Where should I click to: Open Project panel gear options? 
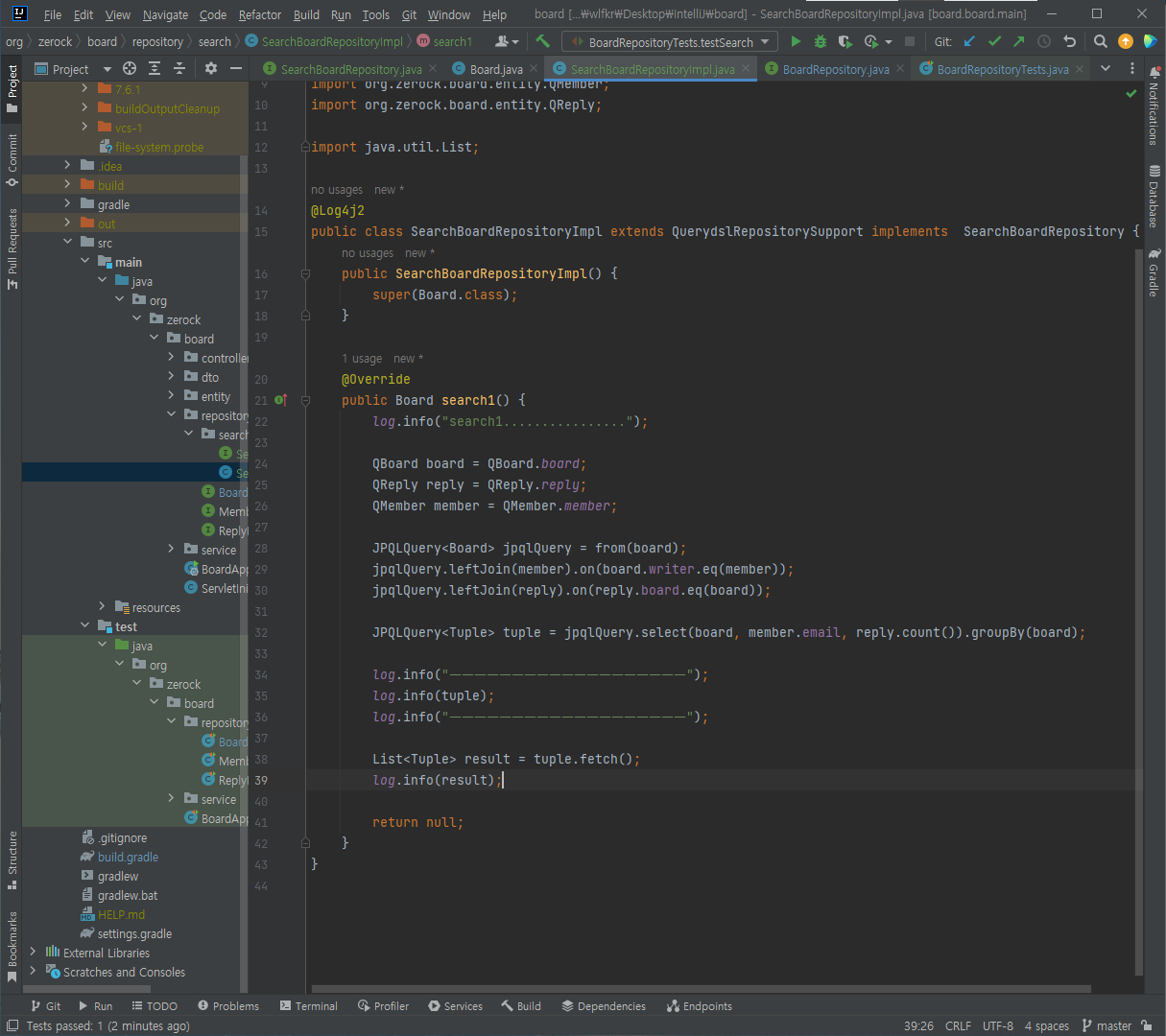coord(211,68)
